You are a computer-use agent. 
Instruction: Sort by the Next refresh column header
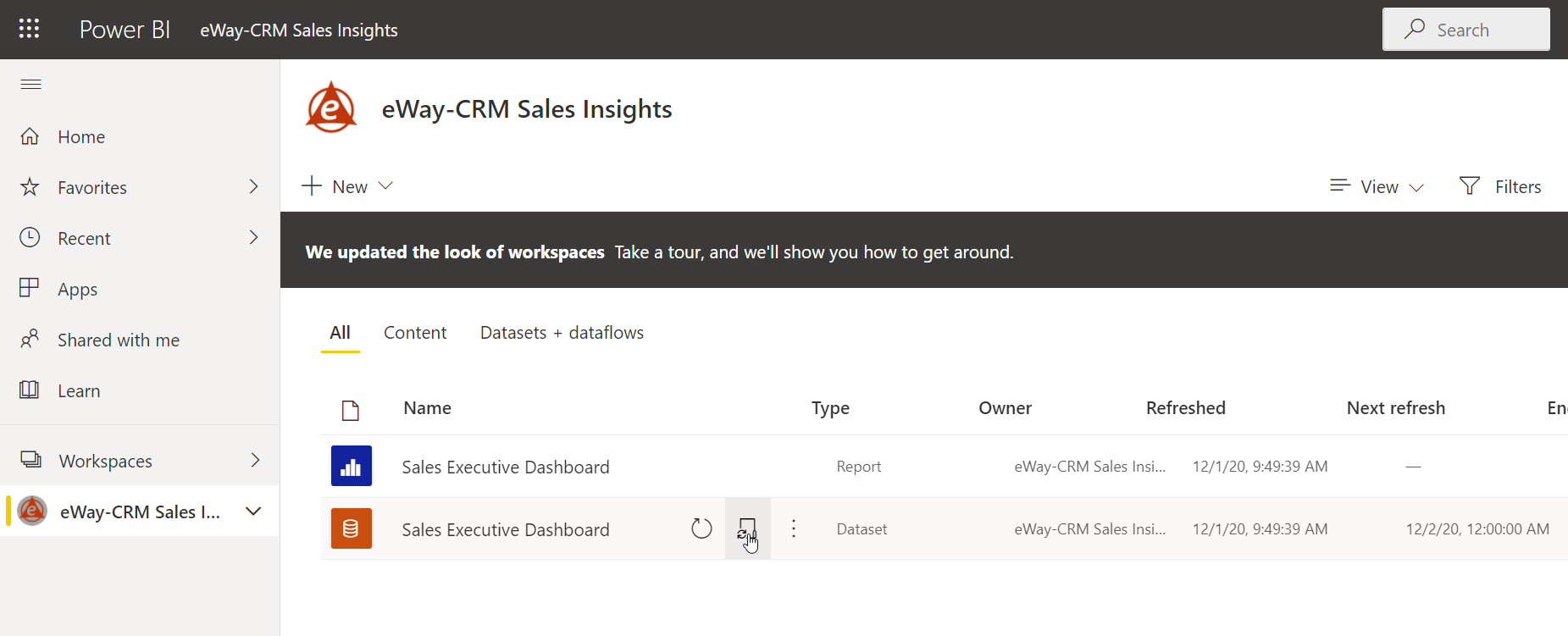point(1396,408)
